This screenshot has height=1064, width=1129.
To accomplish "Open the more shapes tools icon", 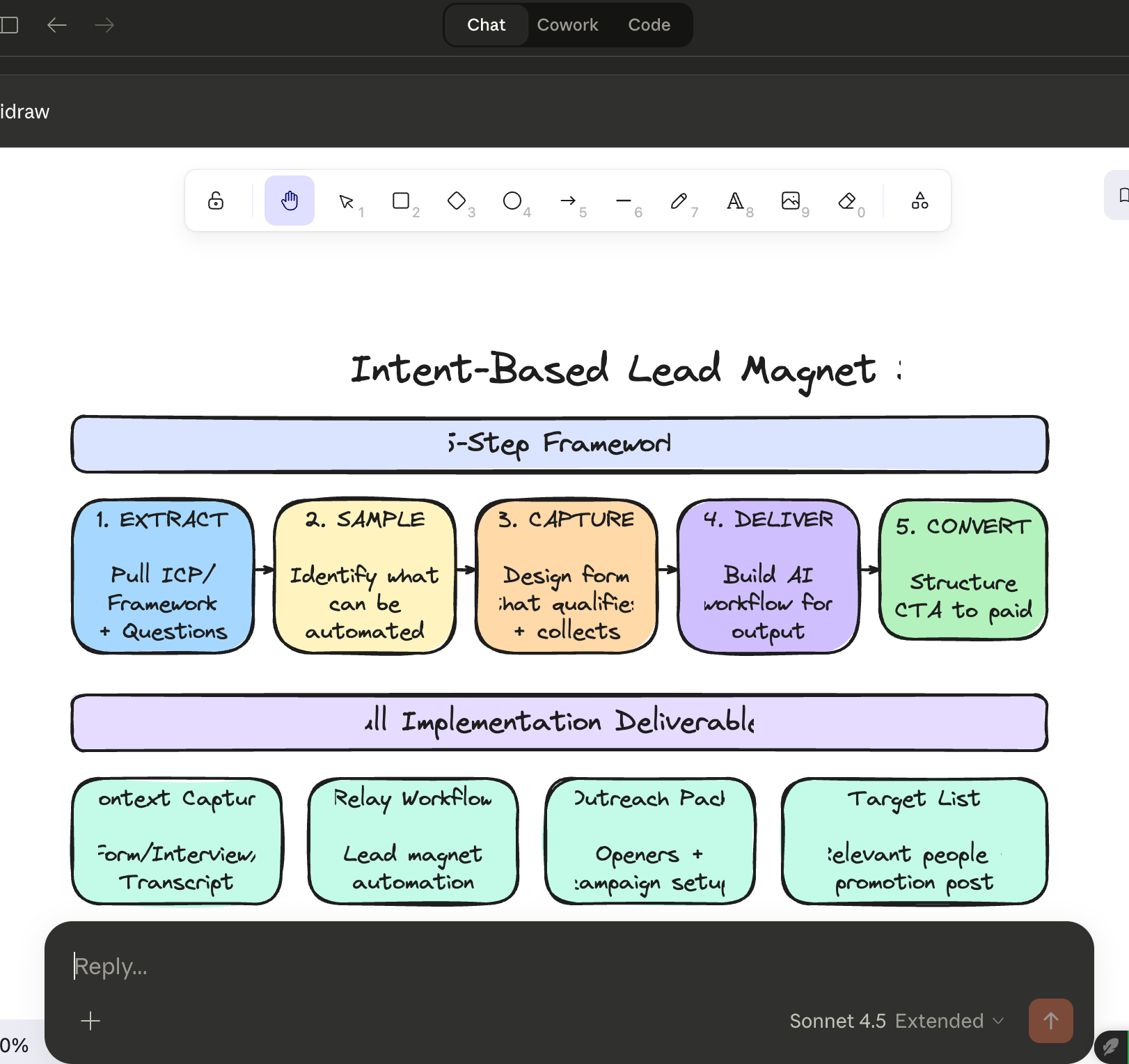I will point(920,201).
